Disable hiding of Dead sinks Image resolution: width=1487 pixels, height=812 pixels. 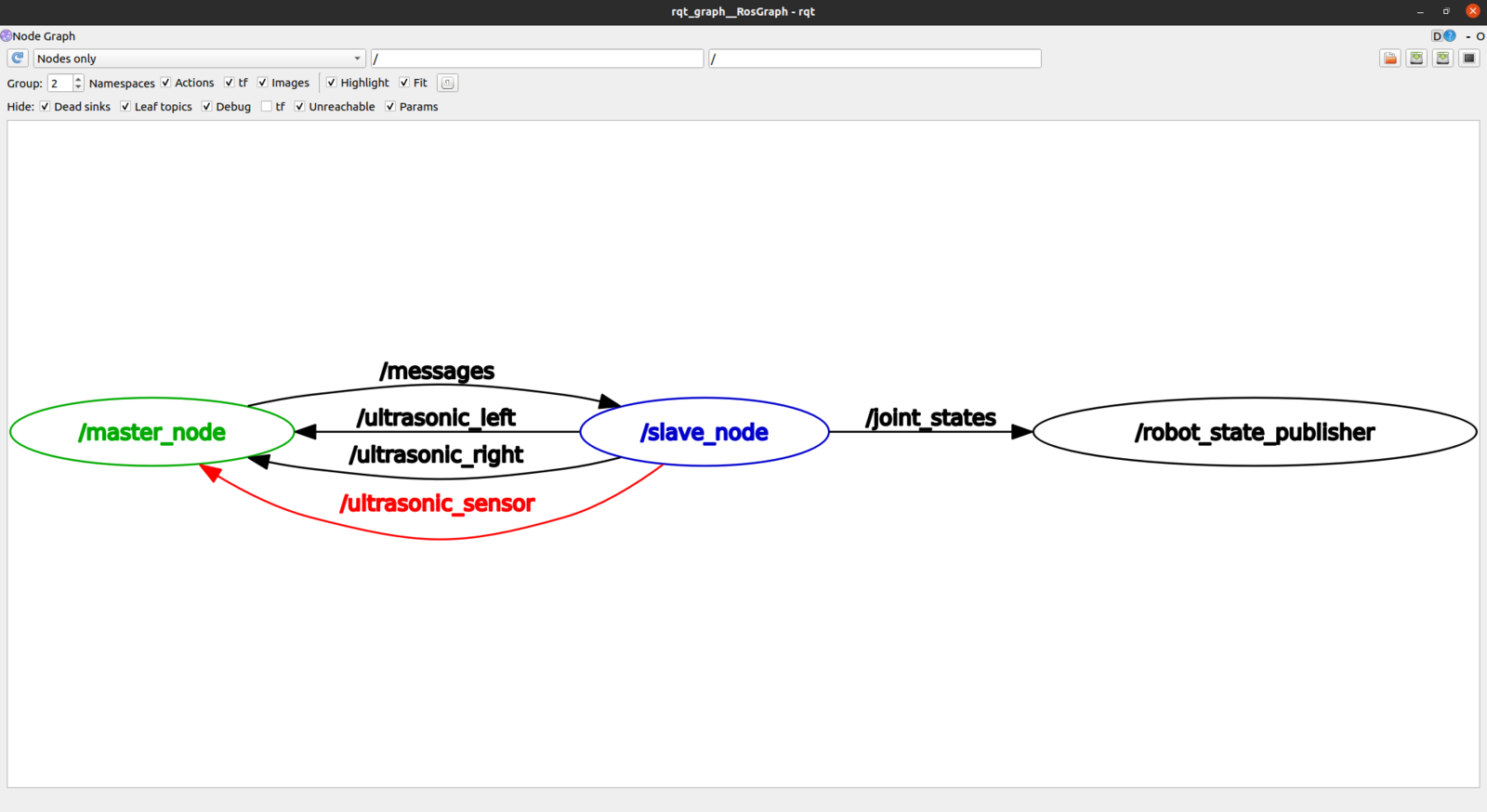click(x=45, y=107)
